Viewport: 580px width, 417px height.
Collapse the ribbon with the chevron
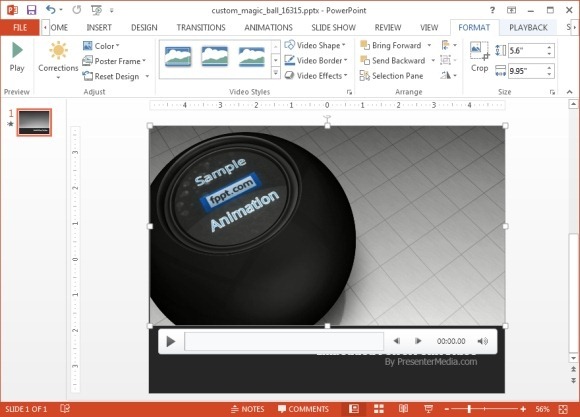pyautogui.click(x=570, y=92)
